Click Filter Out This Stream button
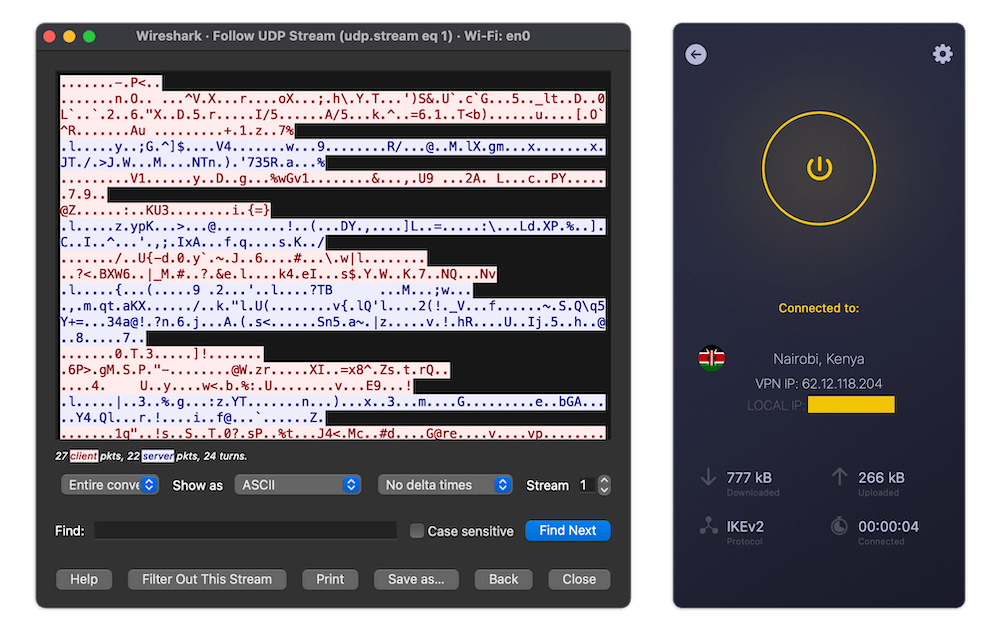Screen dimensions: 1000x632 [x=207, y=579]
